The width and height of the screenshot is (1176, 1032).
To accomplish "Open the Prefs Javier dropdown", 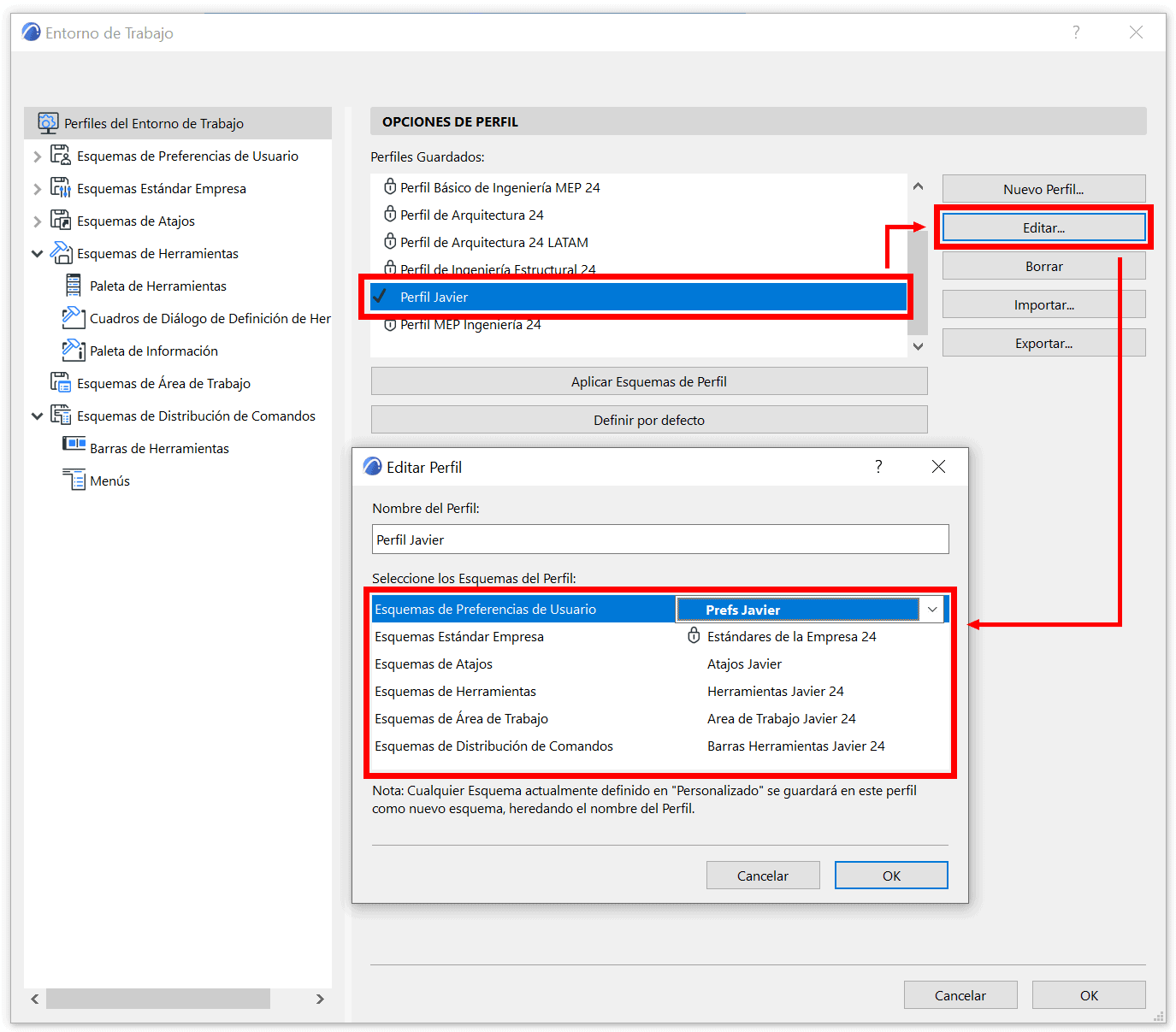I will [x=931, y=609].
